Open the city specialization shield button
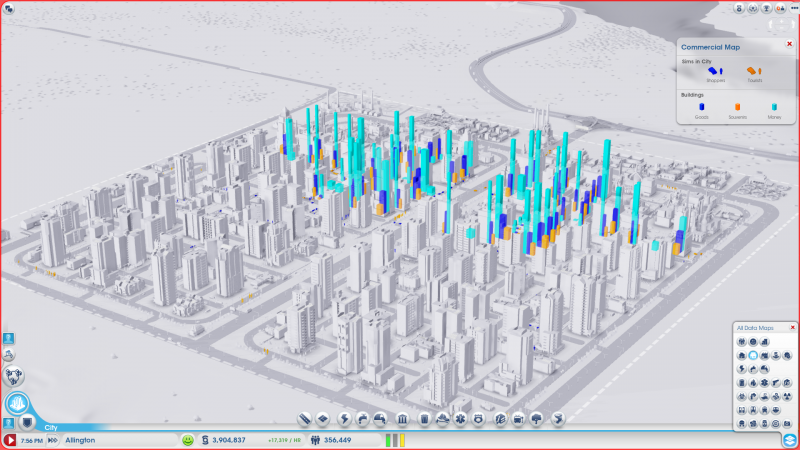 (x=27, y=422)
